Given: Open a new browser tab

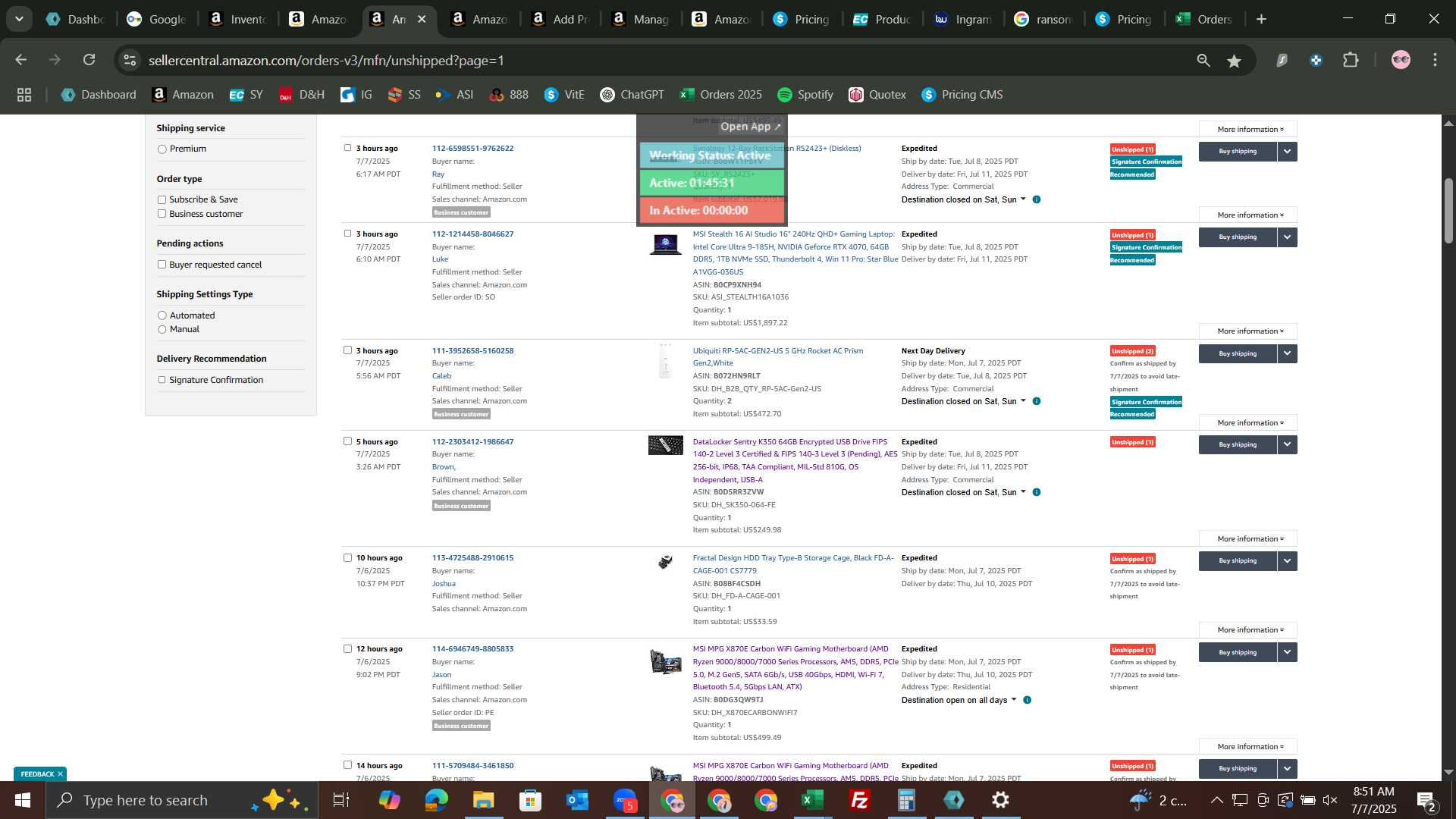Looking at the screenshot, I should click(1261, 19).
